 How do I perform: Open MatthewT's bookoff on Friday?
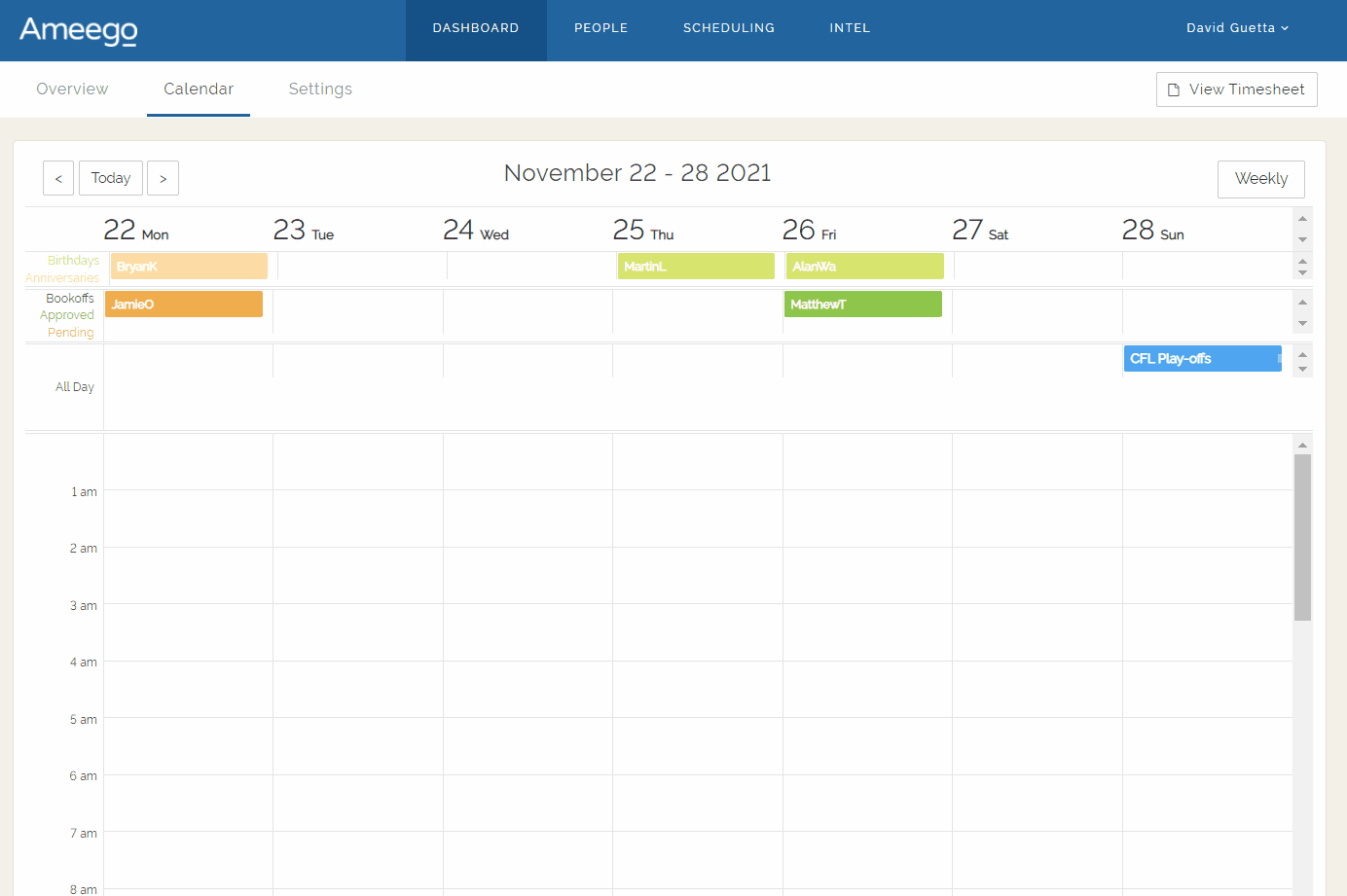pos(862,304)
